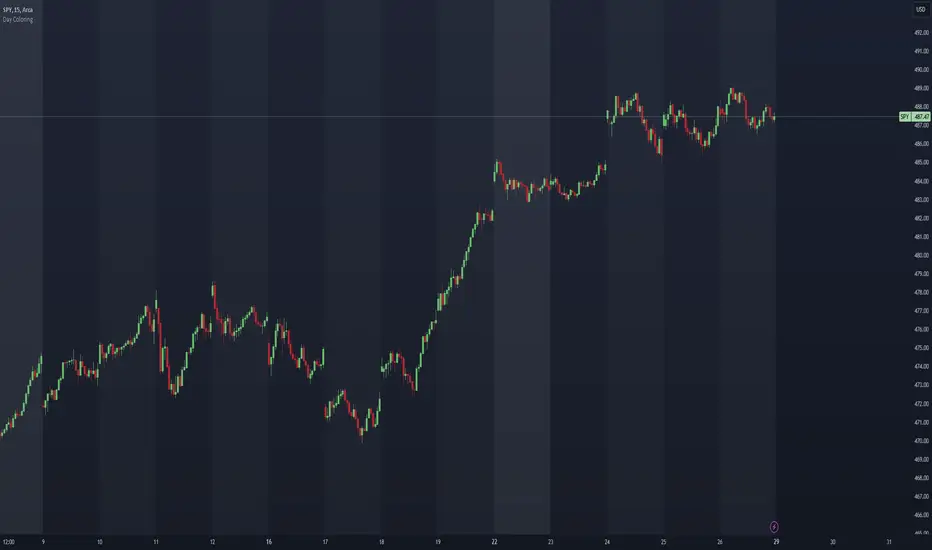Viewport: 932px width, 550px height.
Task: Click the Day Coloring indicator label
Action: tap(17, 20)
